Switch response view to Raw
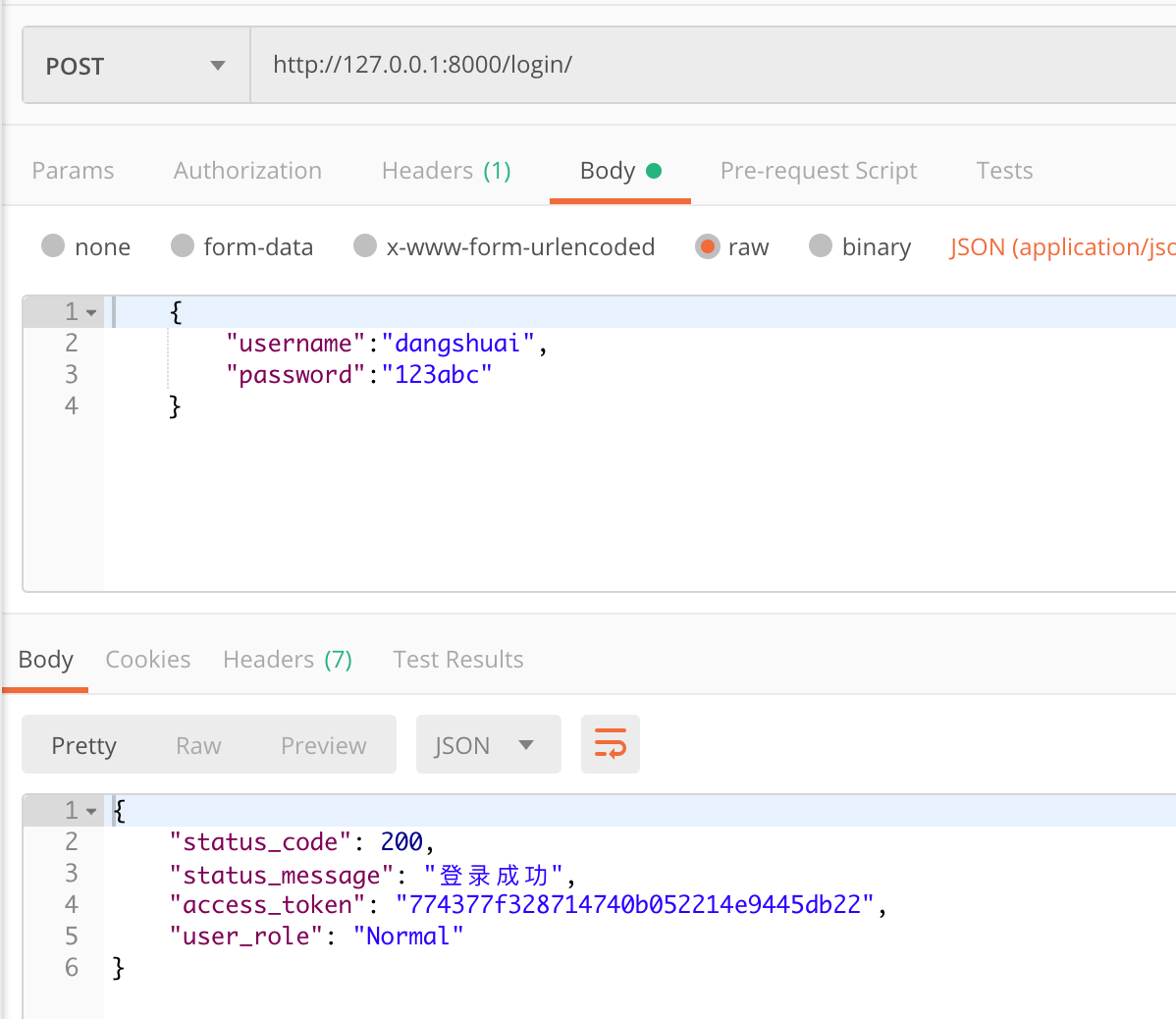1176x1019 pixels. pyautogui.click(x=198, y=746)
